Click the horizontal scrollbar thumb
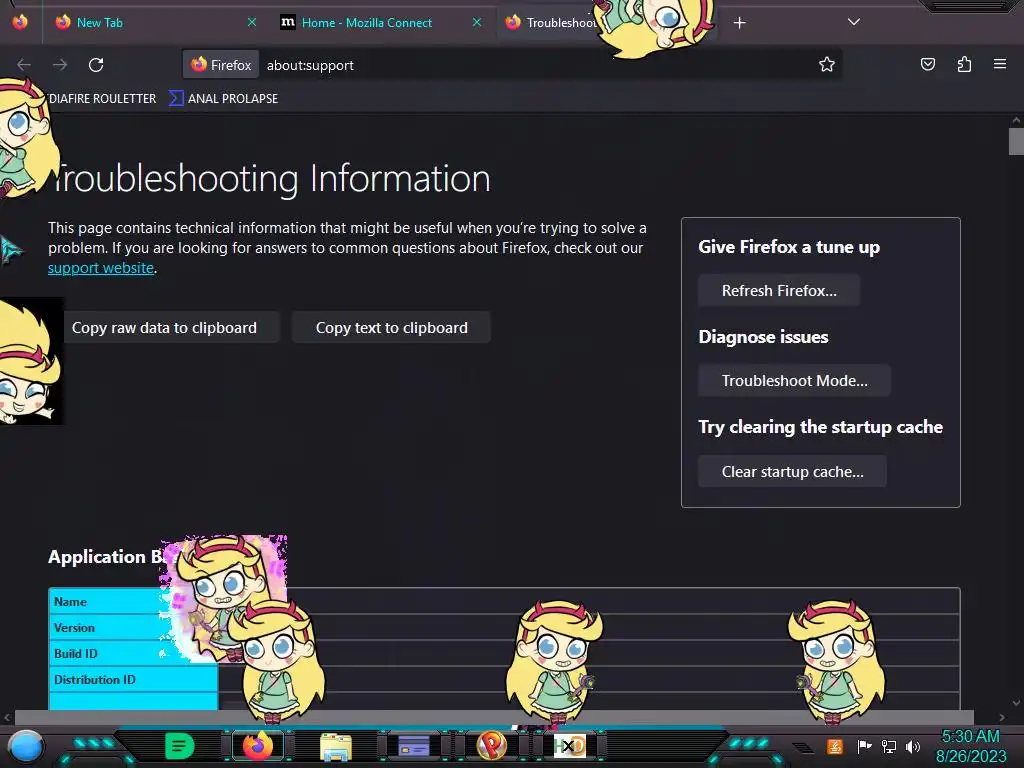The width and height of the screenshot is (1024, 768). [494, 717]
